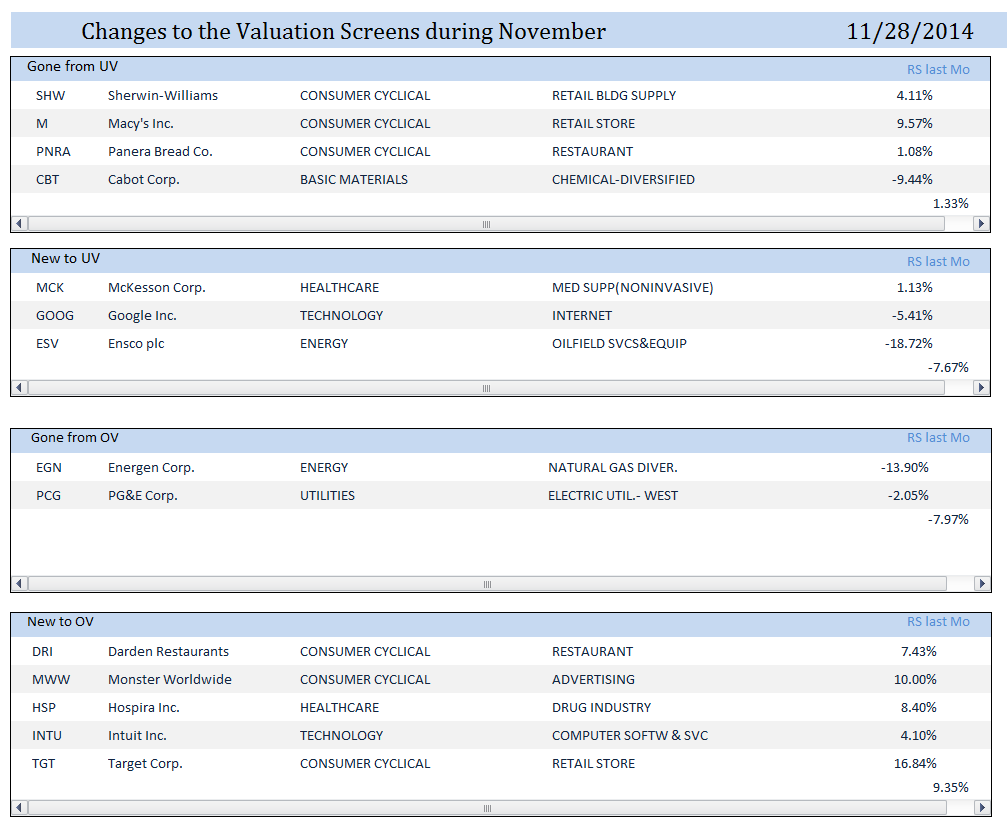Click left scroll arrow in New to UV panel
Image resolution: width=1007 pixels, height=831 pixels.
click(x=19, y=387)
